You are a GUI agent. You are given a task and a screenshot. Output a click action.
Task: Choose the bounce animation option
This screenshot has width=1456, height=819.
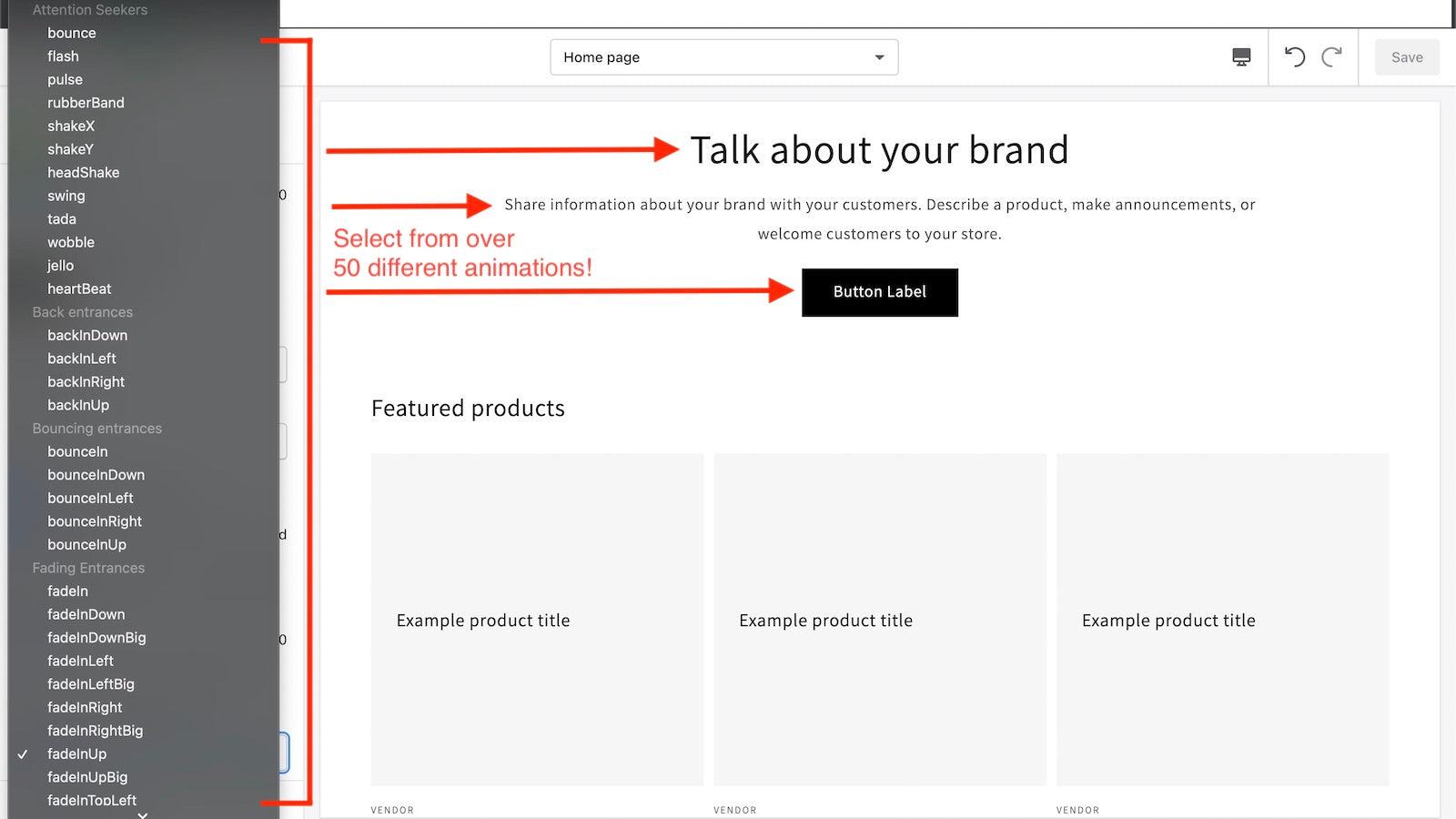coord(72,33)
